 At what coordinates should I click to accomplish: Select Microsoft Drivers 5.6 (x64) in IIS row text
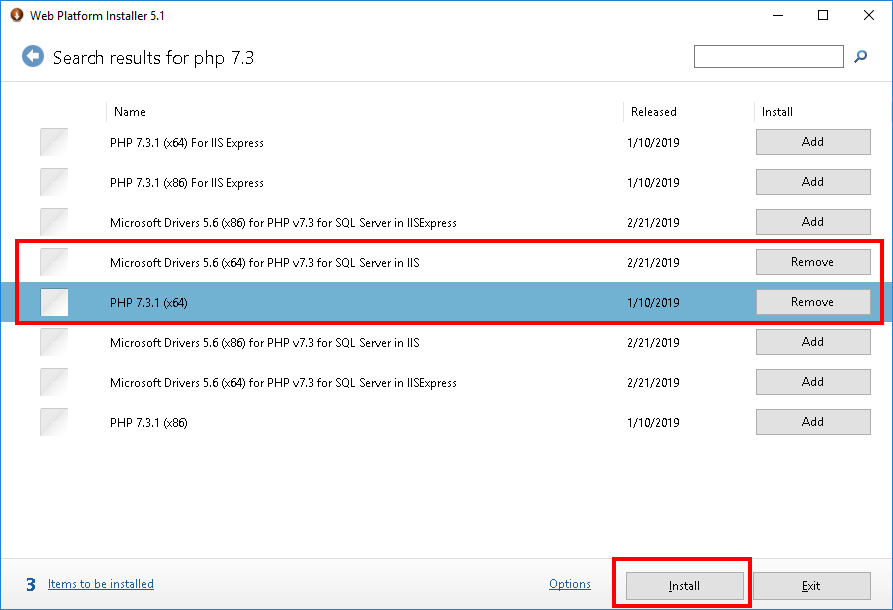[265, 263]
